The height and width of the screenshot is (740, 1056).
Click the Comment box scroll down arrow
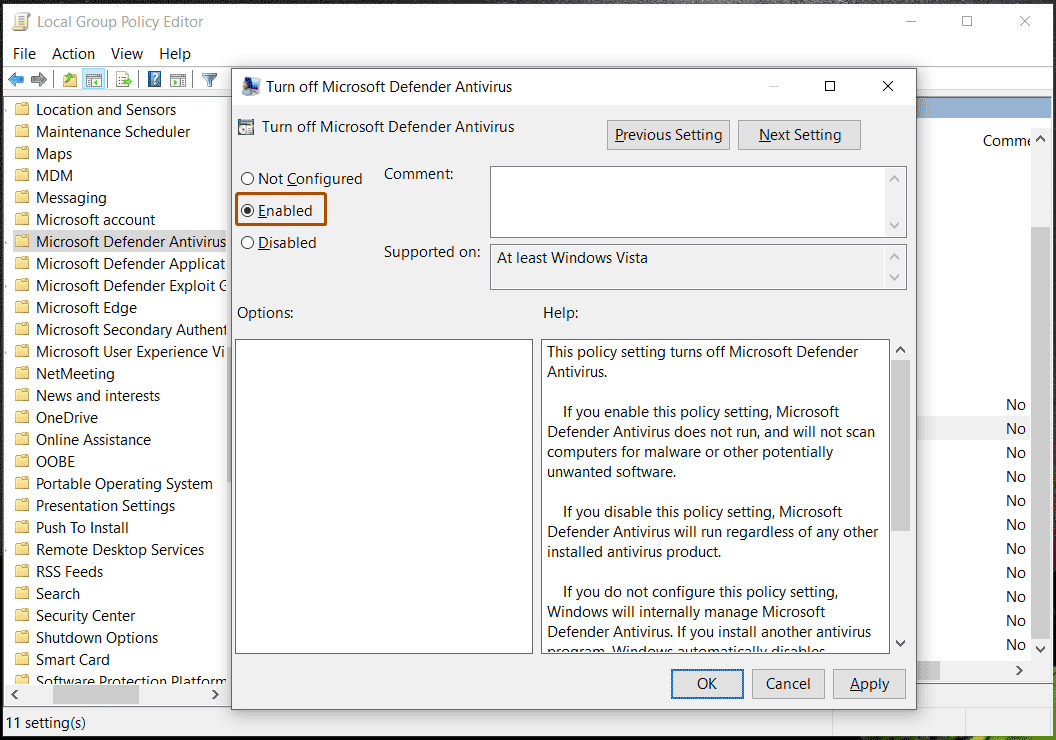click(894, 226)
